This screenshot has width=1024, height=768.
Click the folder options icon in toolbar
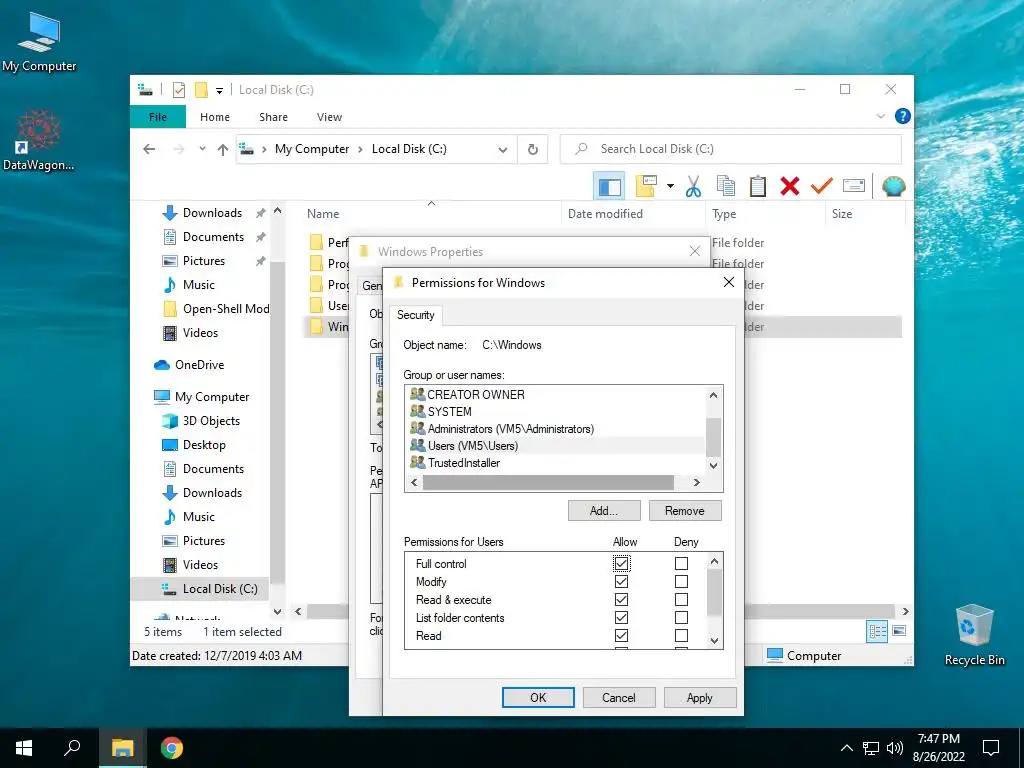pyautogui.click(x=646, y=187)
